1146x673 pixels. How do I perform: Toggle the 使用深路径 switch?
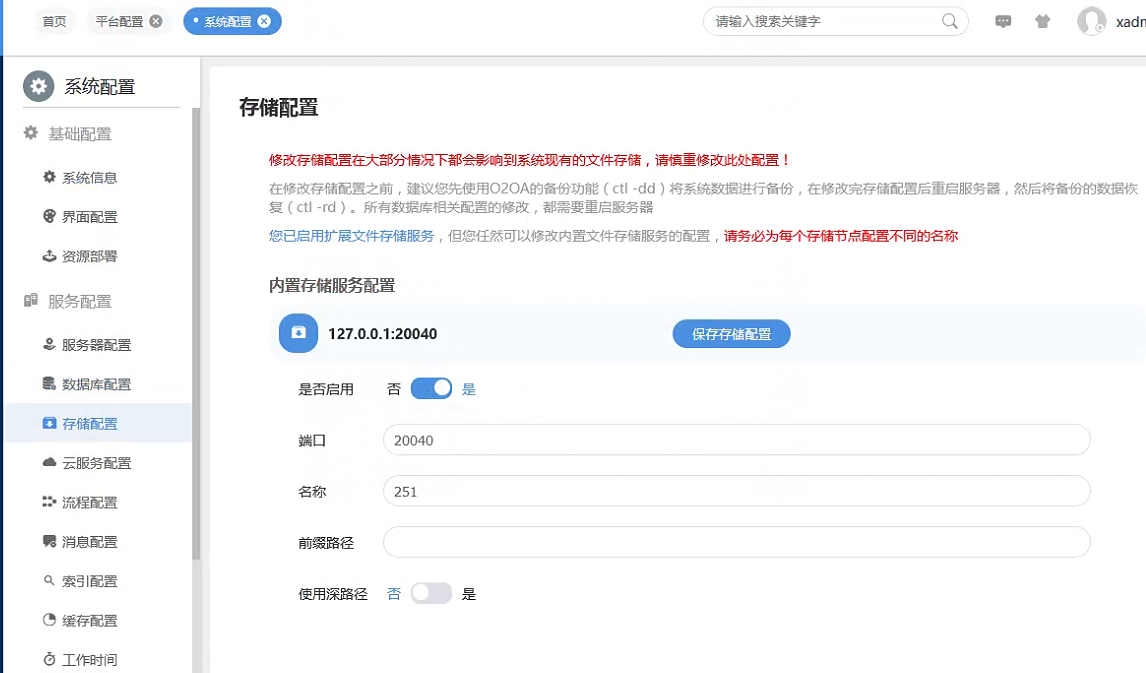(x=431, y=593)
